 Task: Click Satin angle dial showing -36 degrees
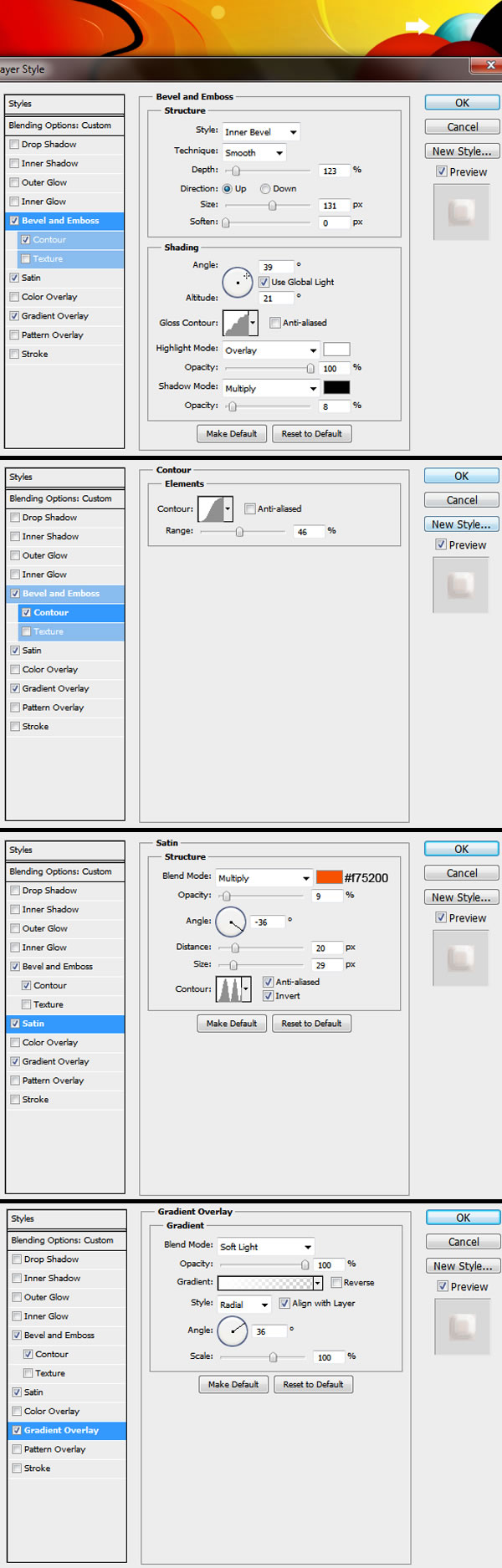pos(231,922)
